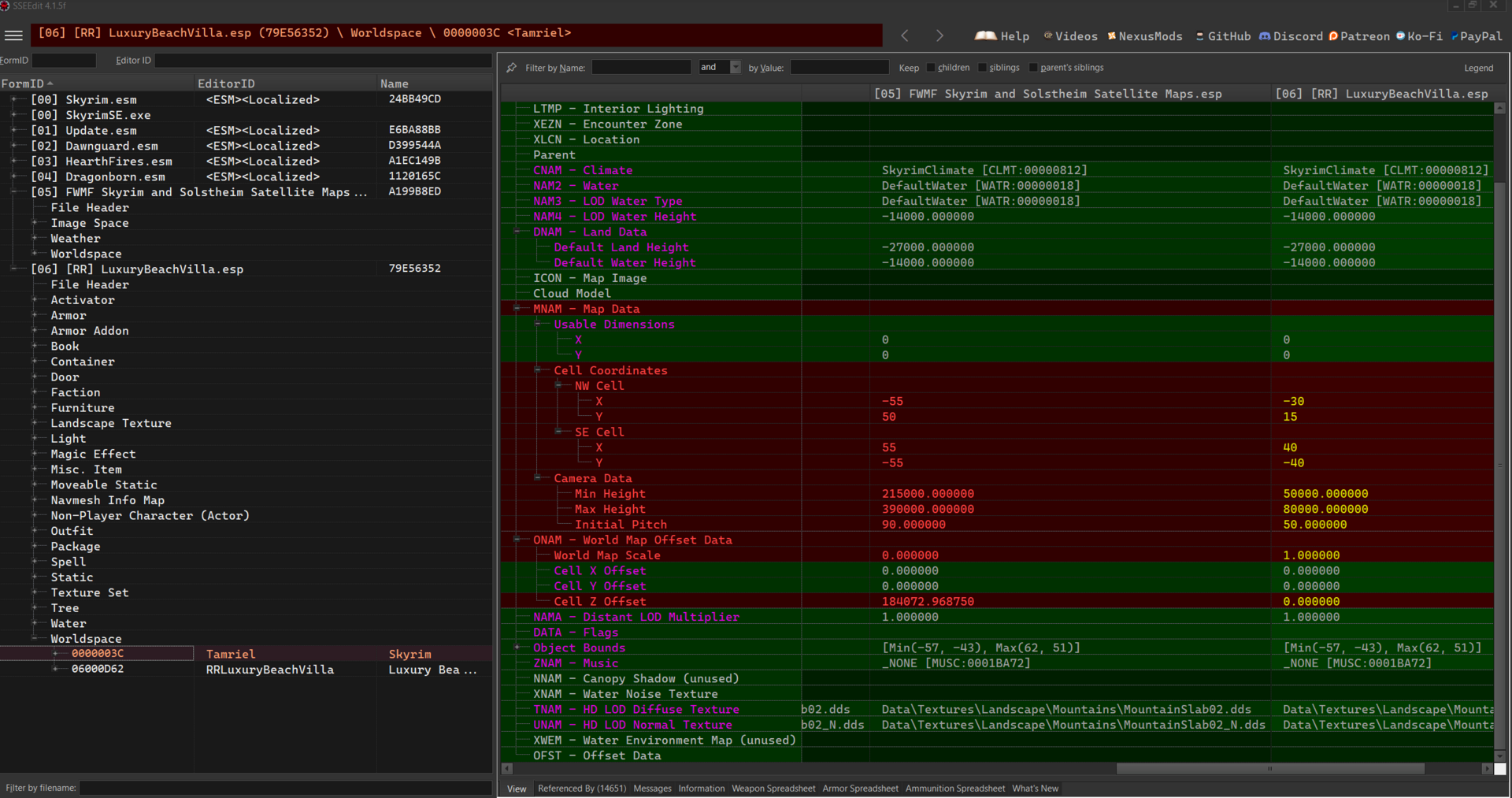This screenshot has height=798, width=1512.
Task: Collapse the ONAM World Map Offset node
Action: tap(517, 540)
